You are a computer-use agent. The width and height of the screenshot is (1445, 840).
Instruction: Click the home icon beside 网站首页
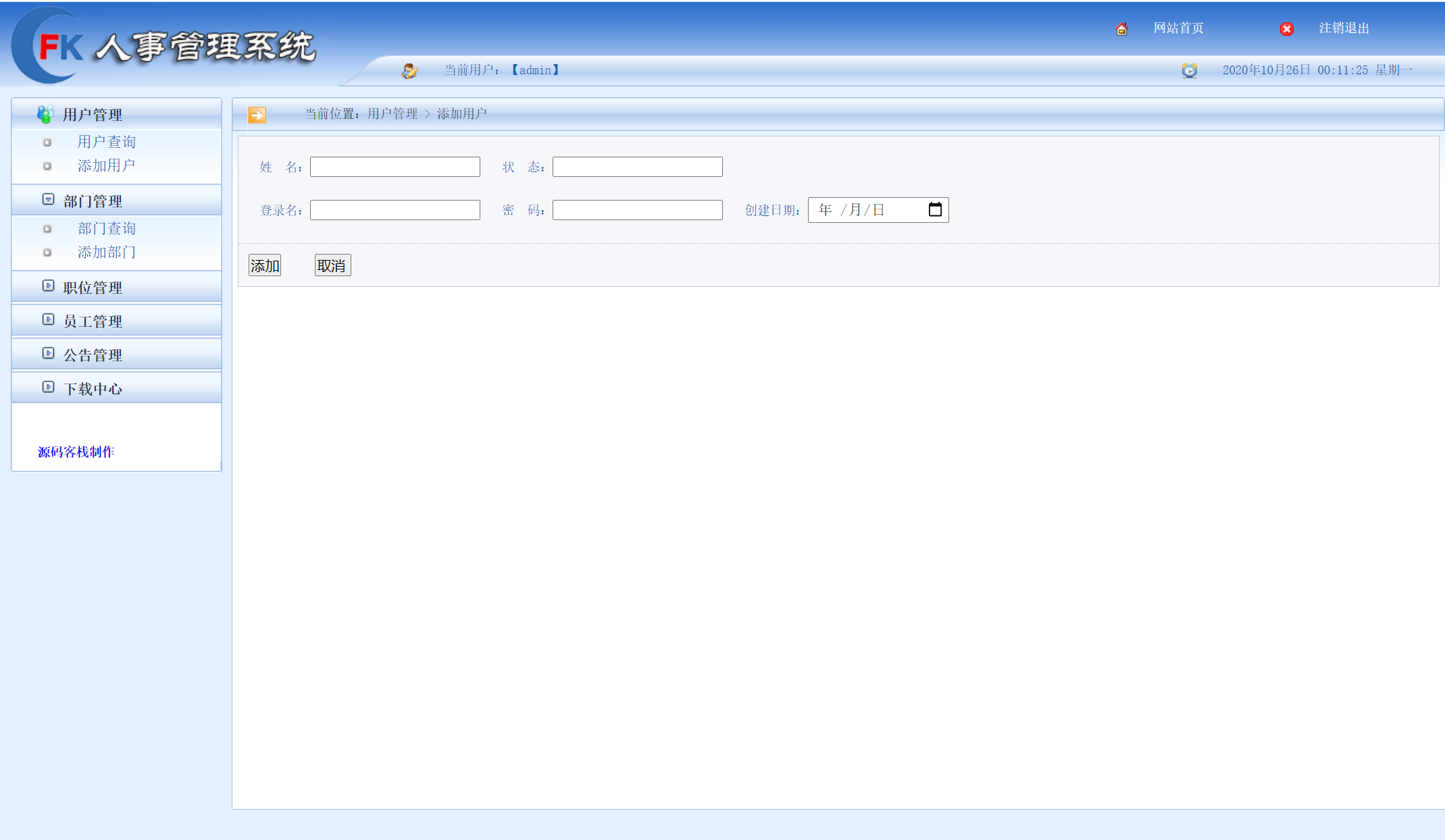pyautogui.click(x=1121, y=29)
